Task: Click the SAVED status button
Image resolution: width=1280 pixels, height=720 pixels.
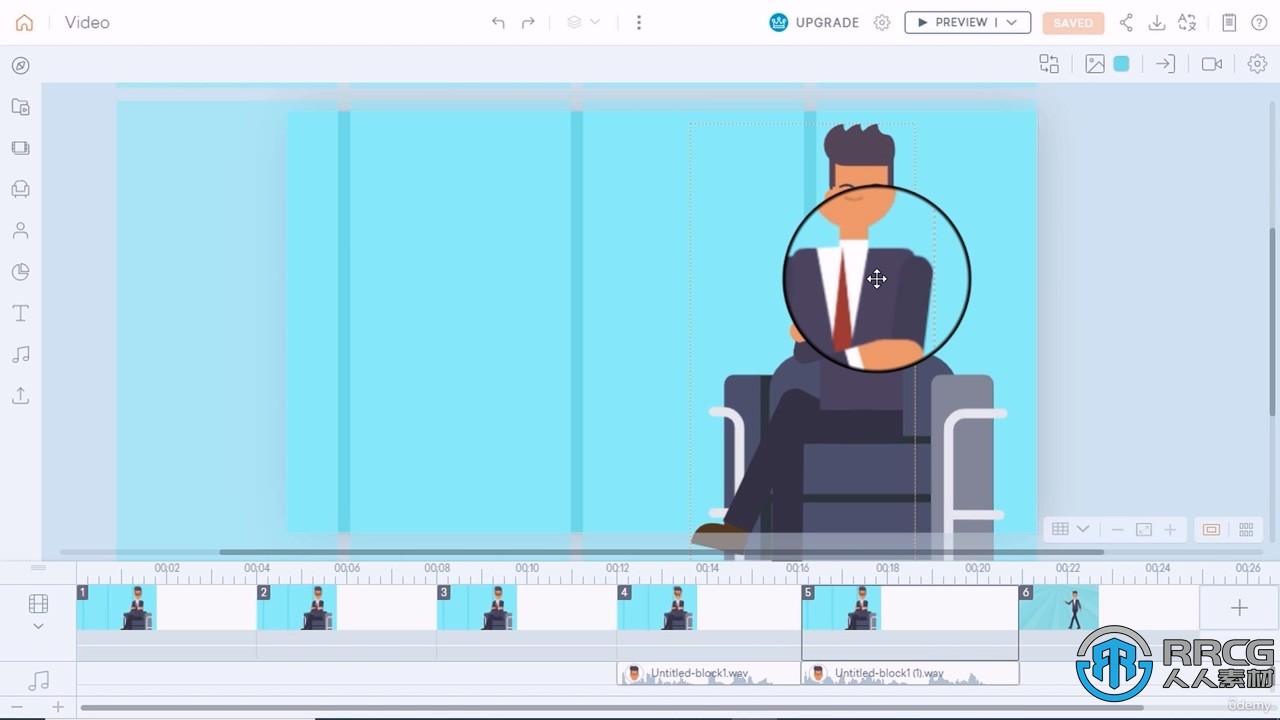Action: [x=1073, y=23]
